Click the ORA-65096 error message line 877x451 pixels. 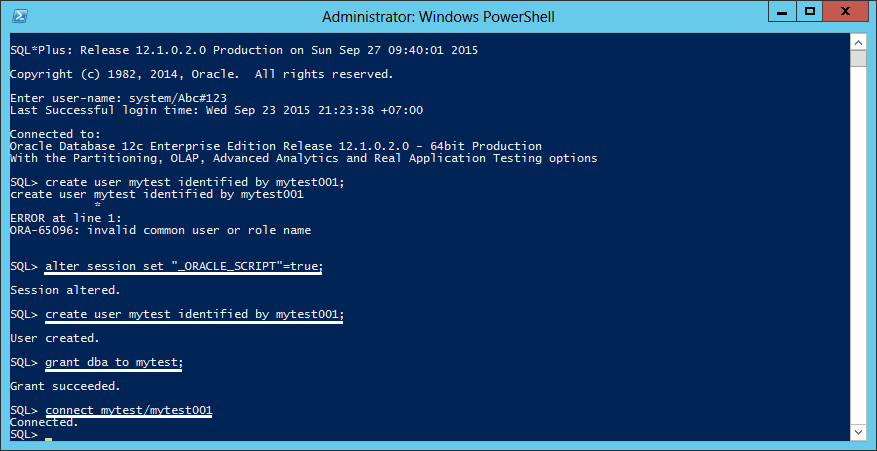161,230
